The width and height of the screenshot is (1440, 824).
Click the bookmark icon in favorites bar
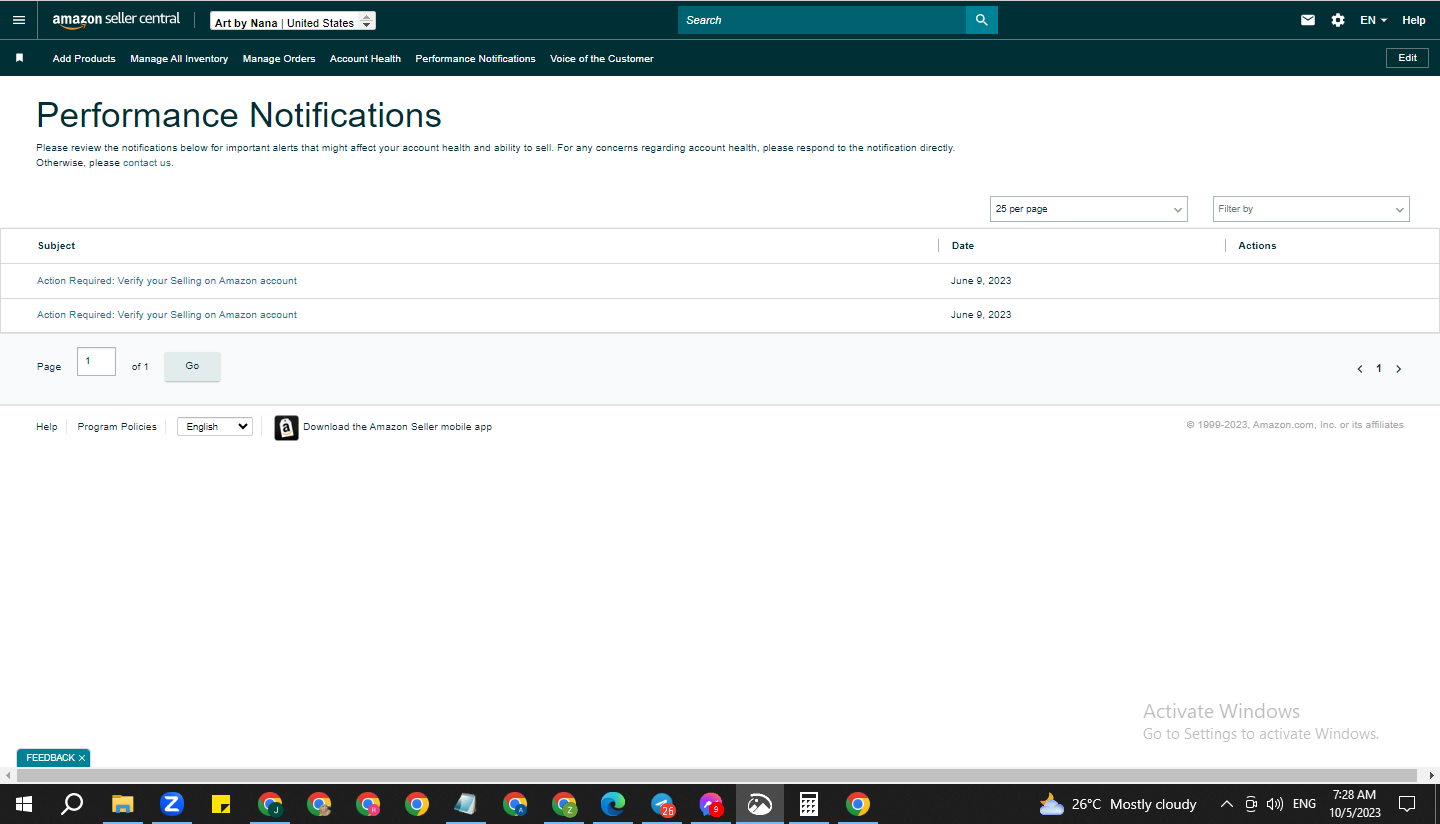click(19, 58)
